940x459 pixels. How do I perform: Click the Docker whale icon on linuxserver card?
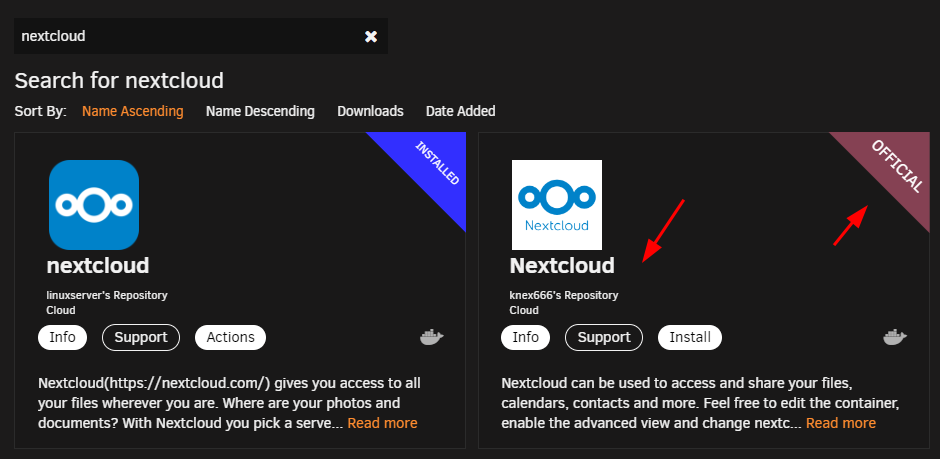432,337
